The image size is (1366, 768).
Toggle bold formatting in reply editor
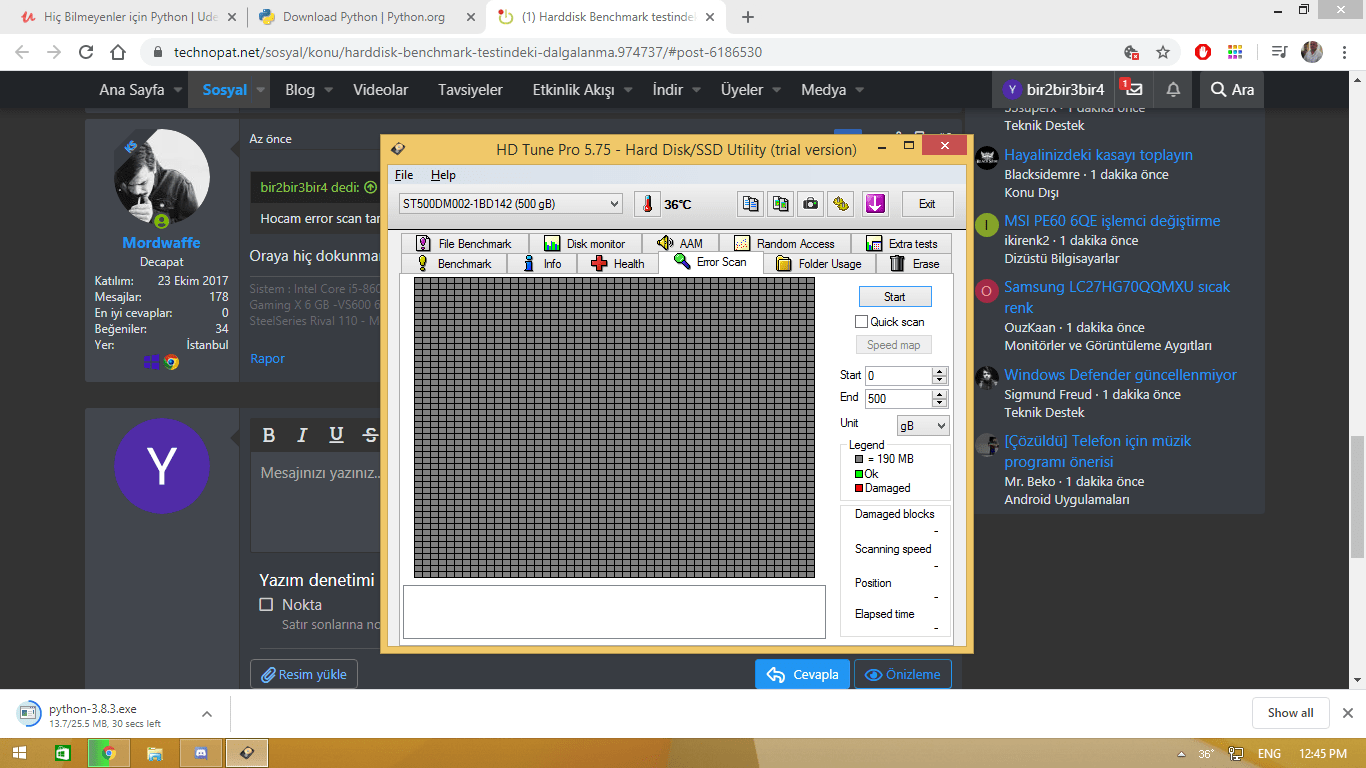point(269,435)
